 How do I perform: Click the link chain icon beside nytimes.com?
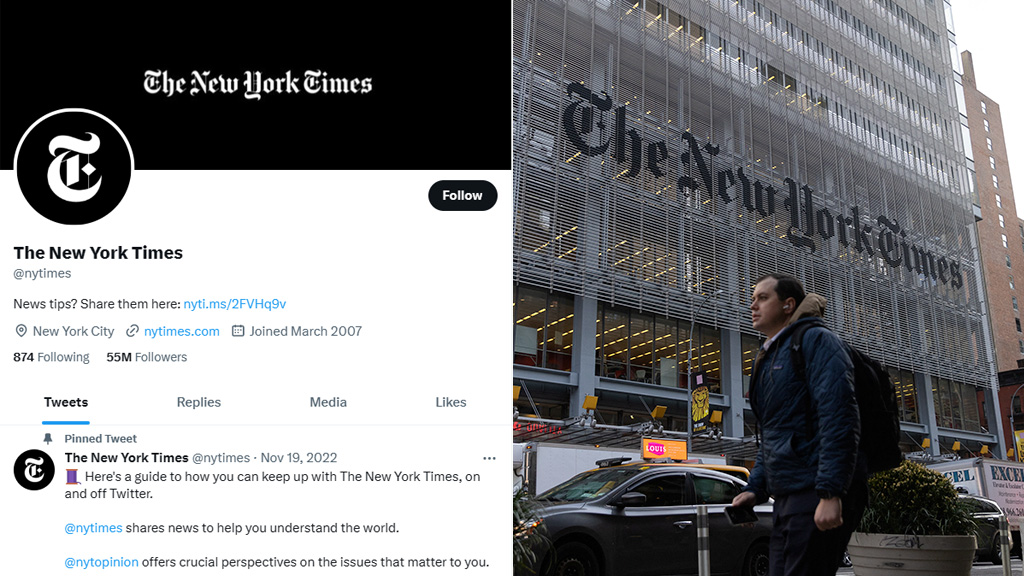click(132, 331)
